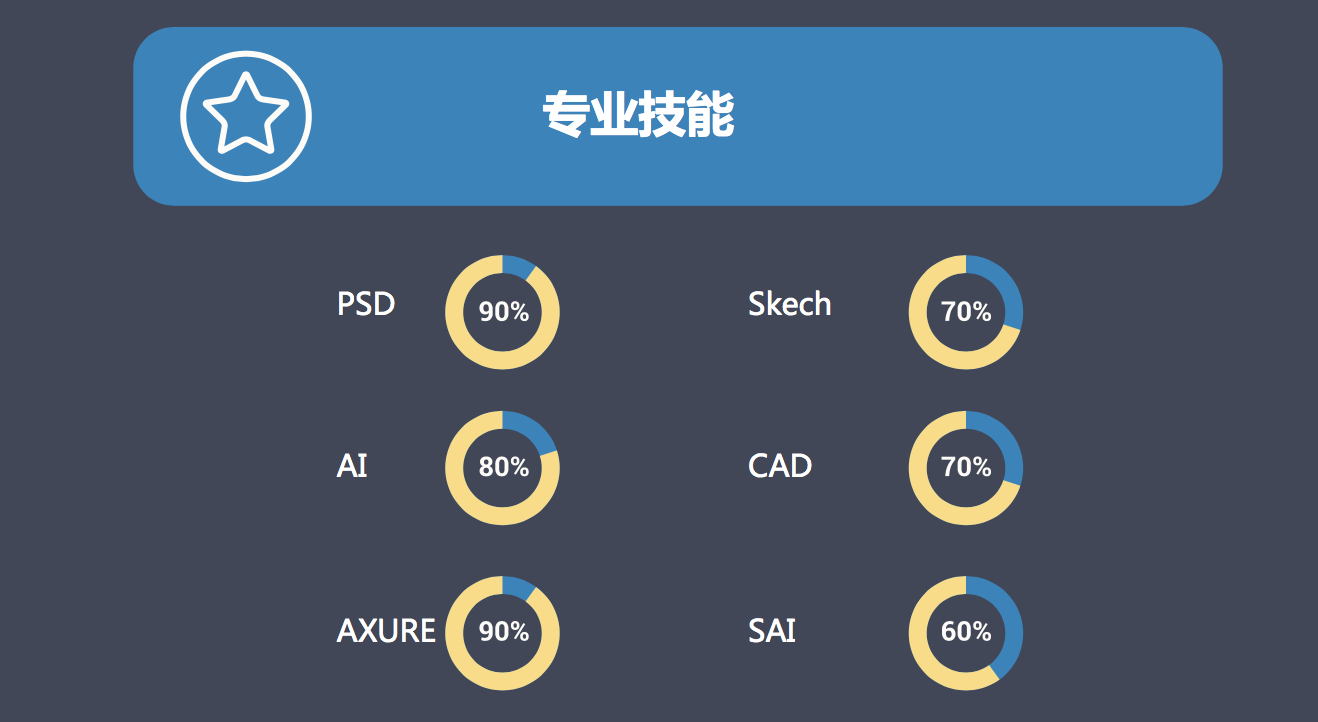Click the star icon in the header
This screenshot has width=1318, height=722.
point(246,116)
